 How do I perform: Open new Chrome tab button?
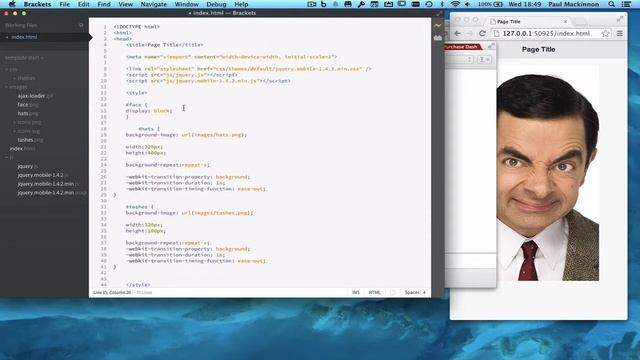[580, 21]
